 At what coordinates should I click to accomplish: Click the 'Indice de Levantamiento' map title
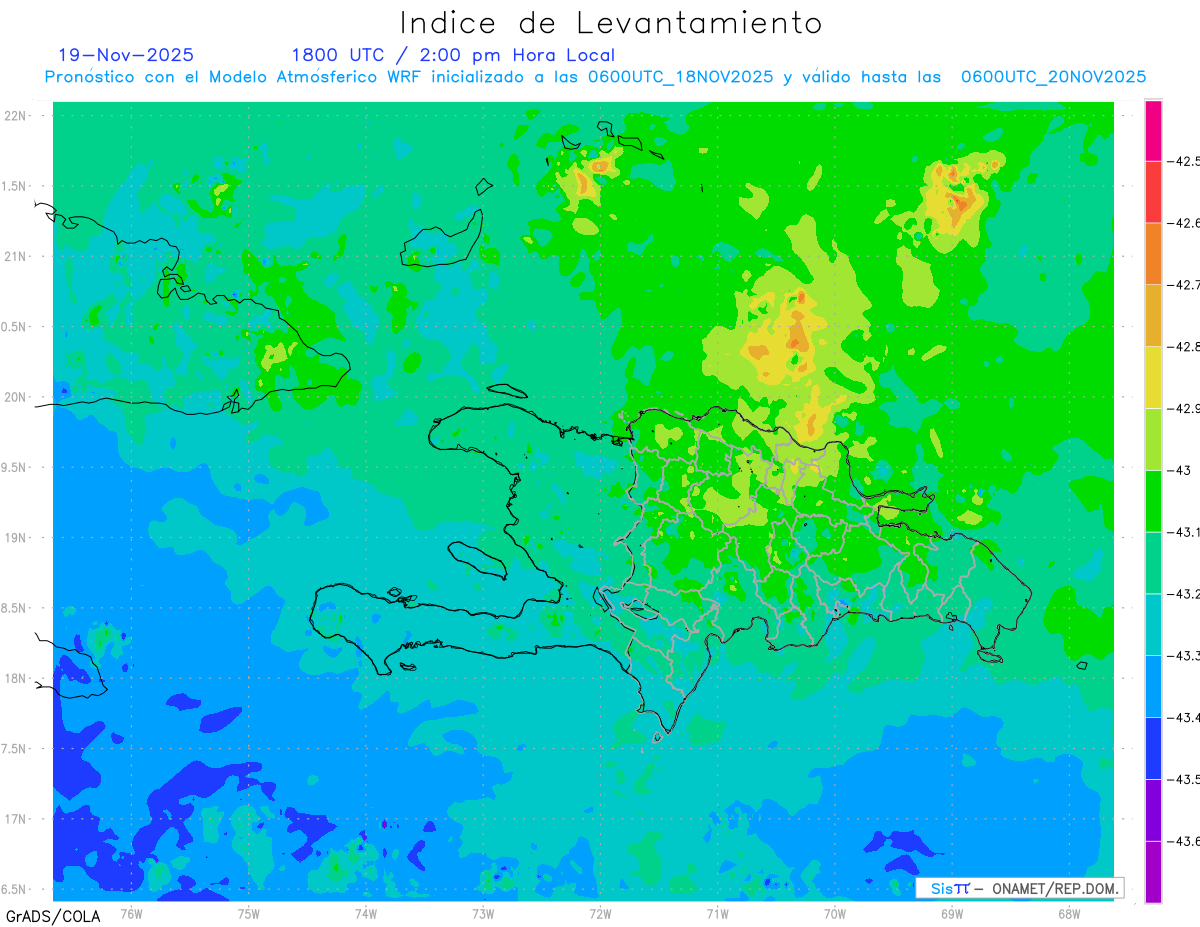pos(611,23)
